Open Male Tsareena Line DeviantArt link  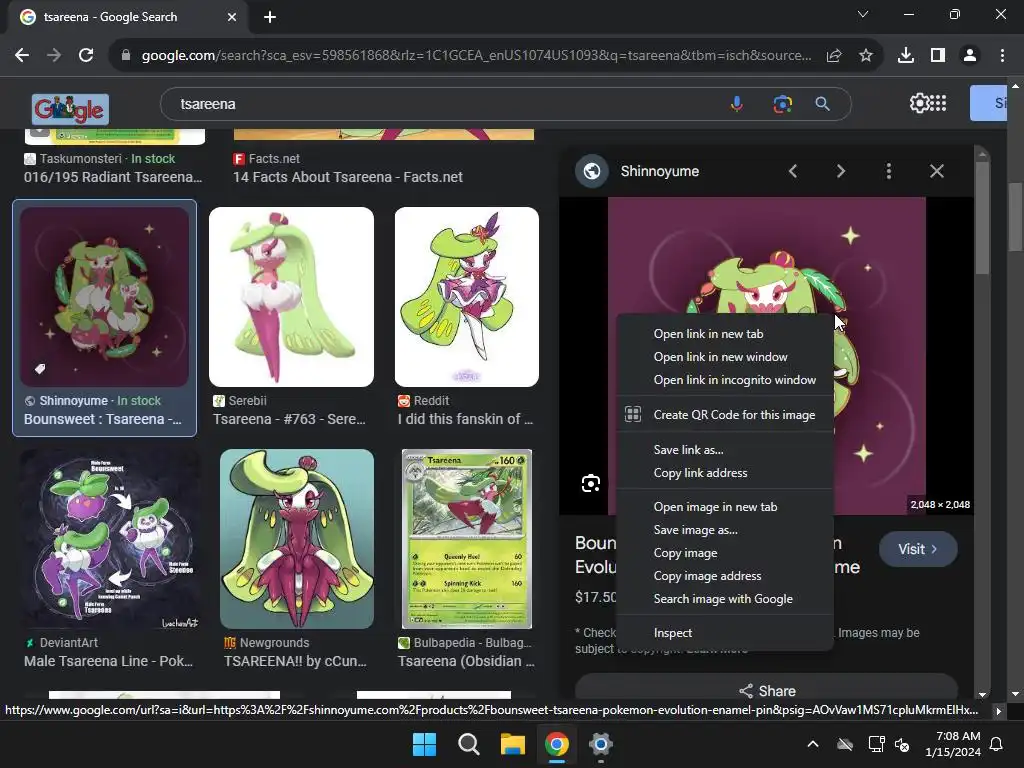[108, 661]
